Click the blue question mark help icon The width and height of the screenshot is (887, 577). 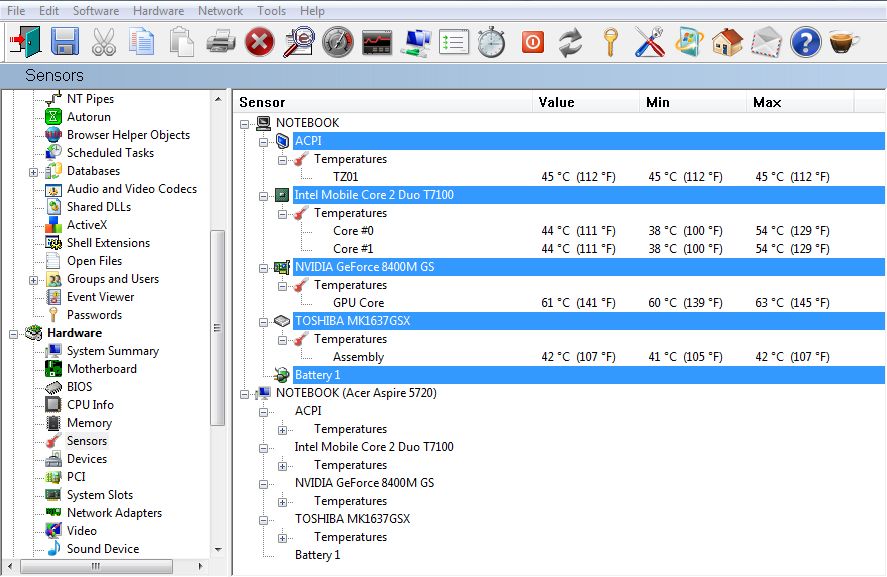[805, 42]
